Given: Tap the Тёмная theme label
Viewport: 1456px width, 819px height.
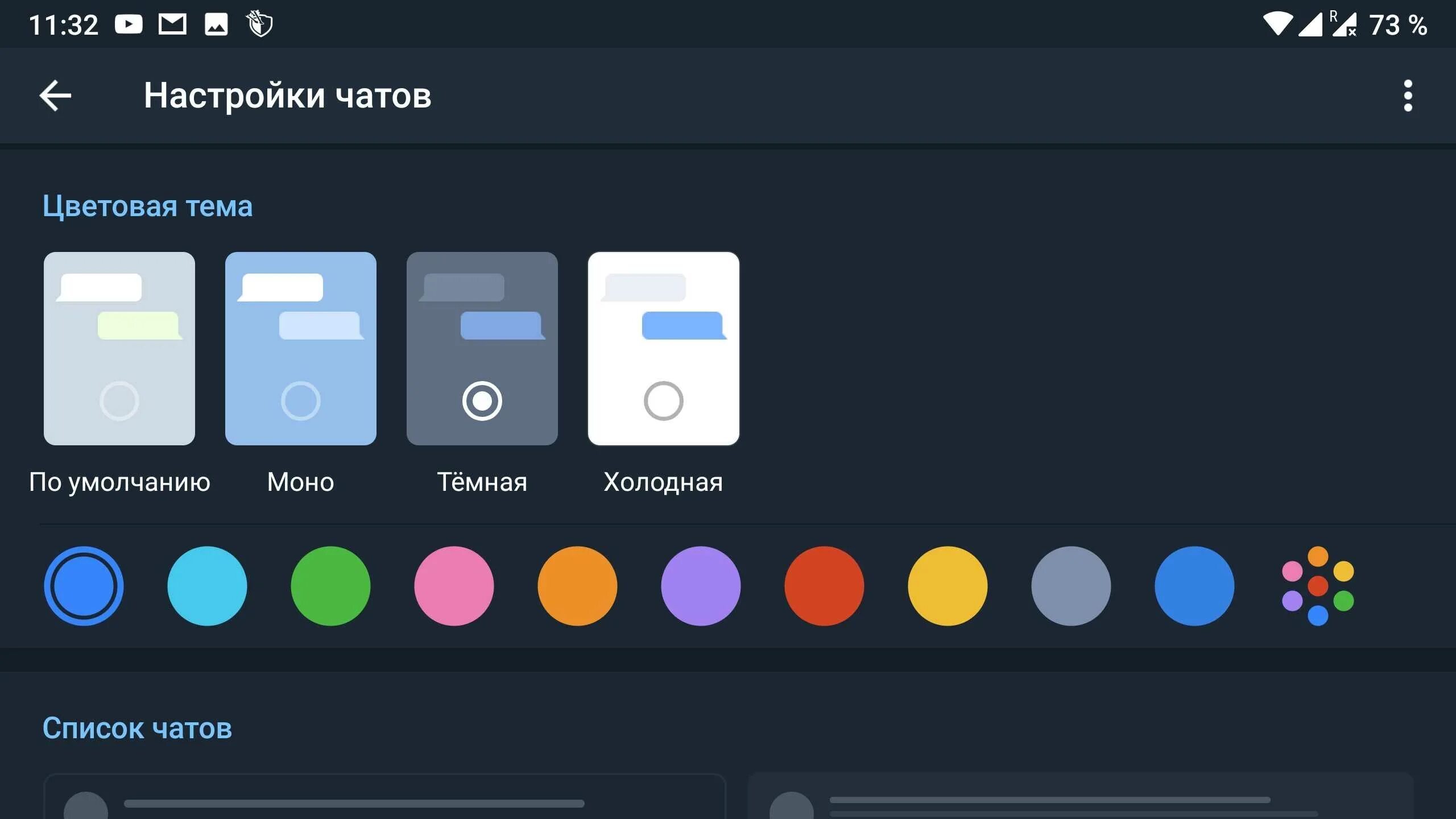Looking at the screenshot, I should [482, 482].
